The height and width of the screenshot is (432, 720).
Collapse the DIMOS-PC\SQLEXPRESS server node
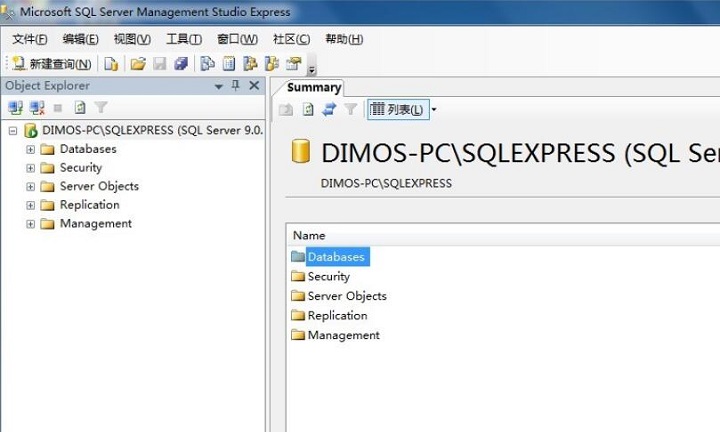click(13, 131)
